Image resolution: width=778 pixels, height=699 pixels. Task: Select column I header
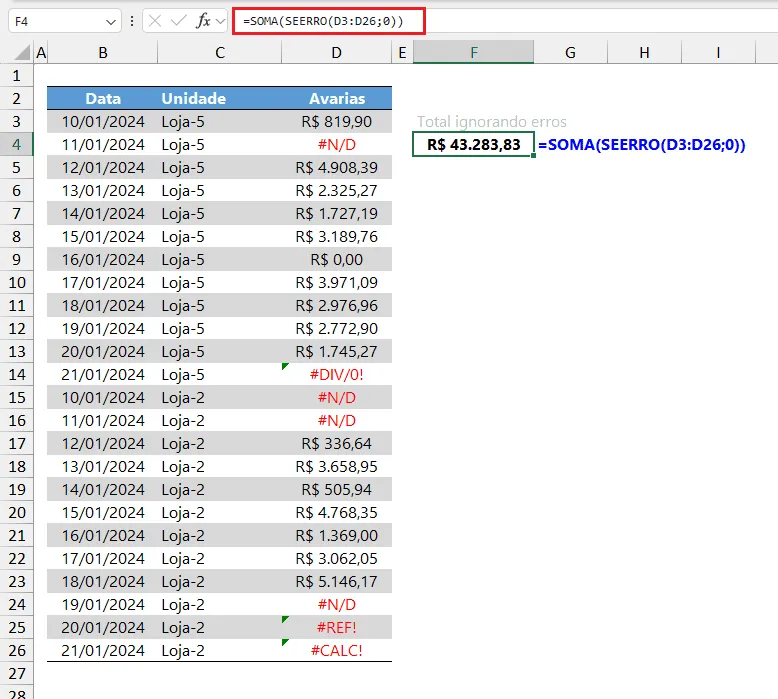pyautogui.click(x=718, y=53)
